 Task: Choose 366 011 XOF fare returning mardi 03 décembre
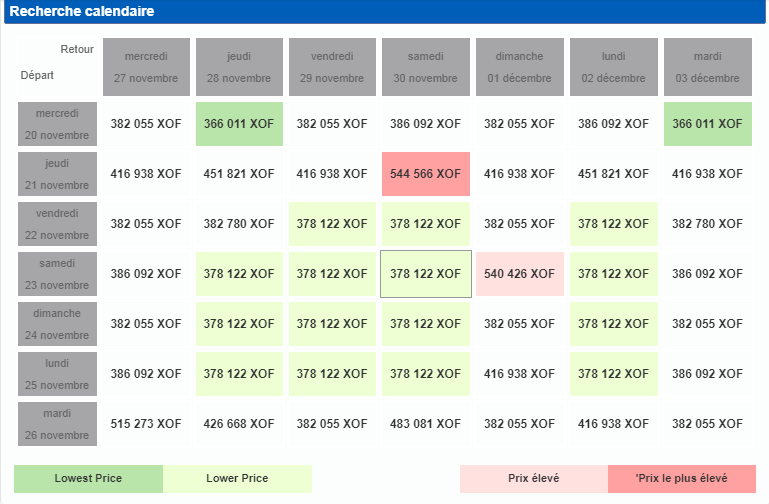707,124
